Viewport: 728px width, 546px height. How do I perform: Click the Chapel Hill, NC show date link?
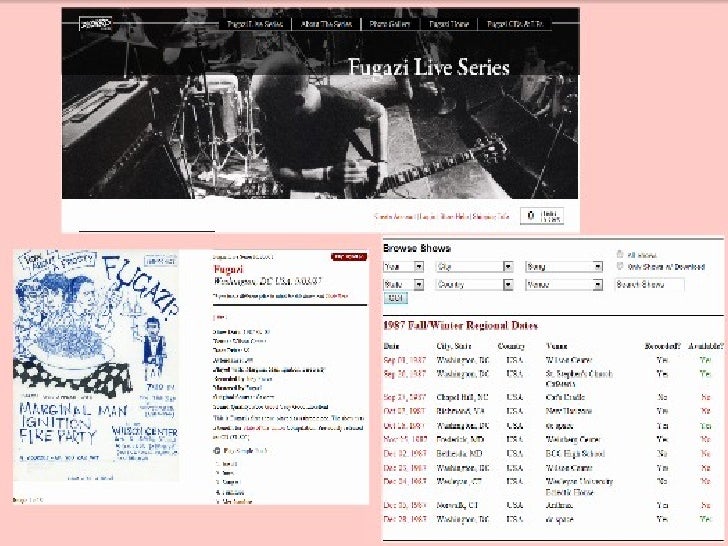405,397
